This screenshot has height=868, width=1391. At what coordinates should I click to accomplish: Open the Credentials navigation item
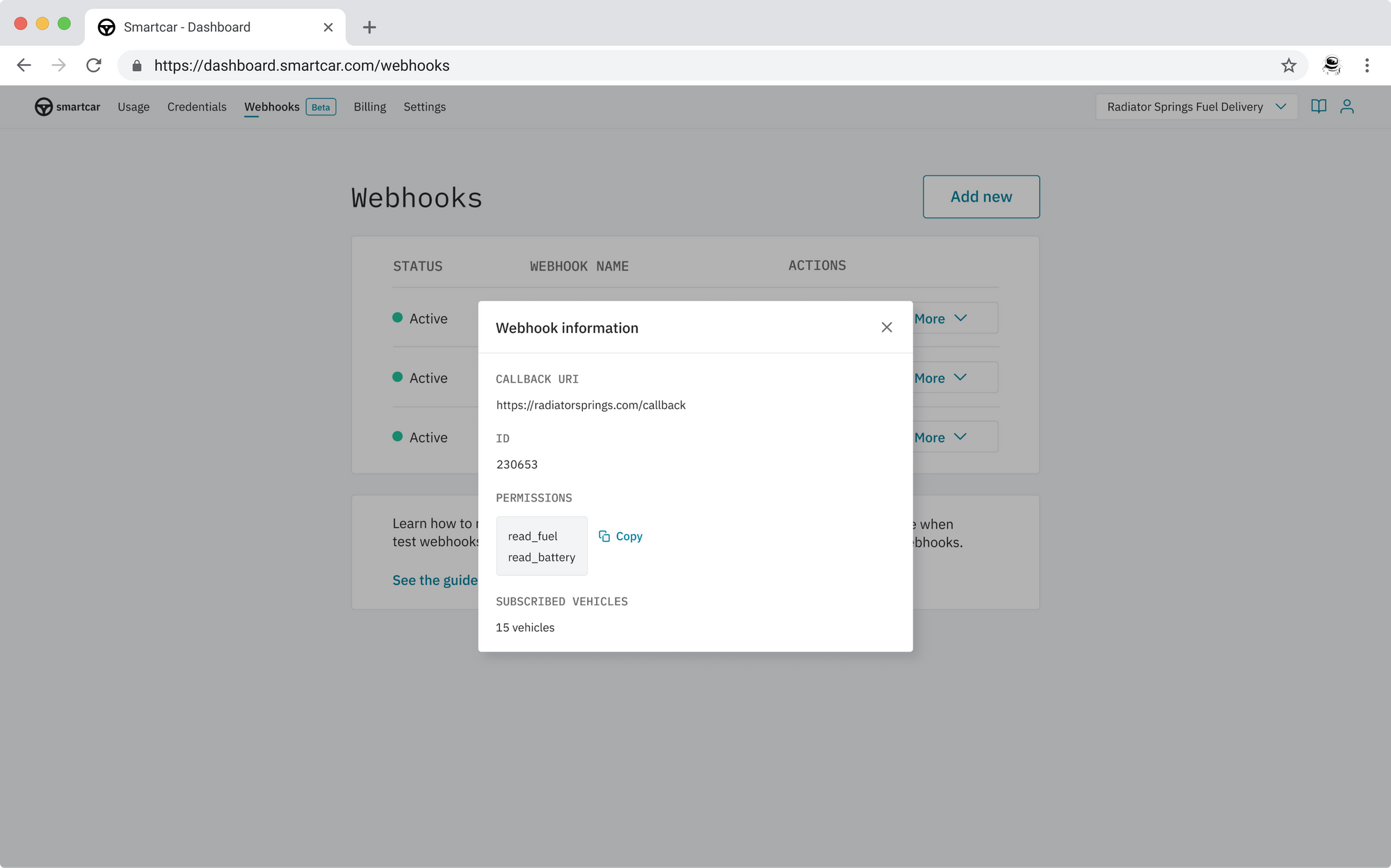click(197, 106)
